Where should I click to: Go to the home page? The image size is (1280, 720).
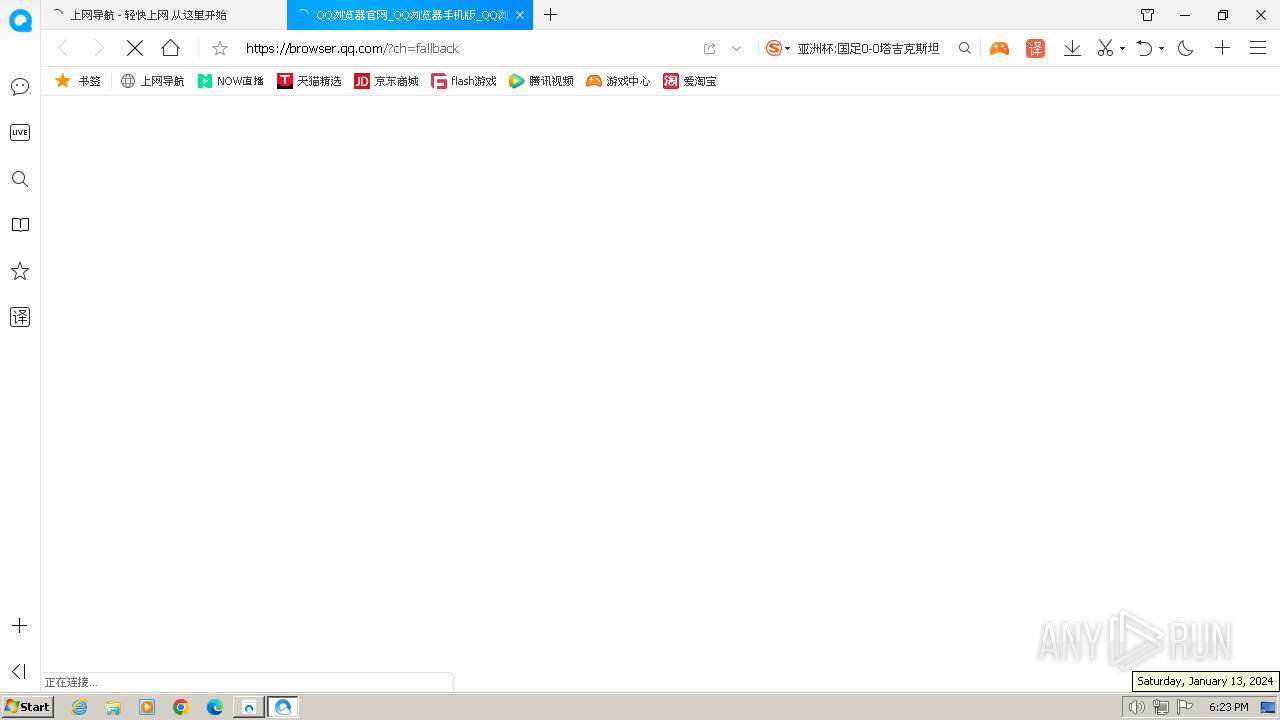pos(171,48)
